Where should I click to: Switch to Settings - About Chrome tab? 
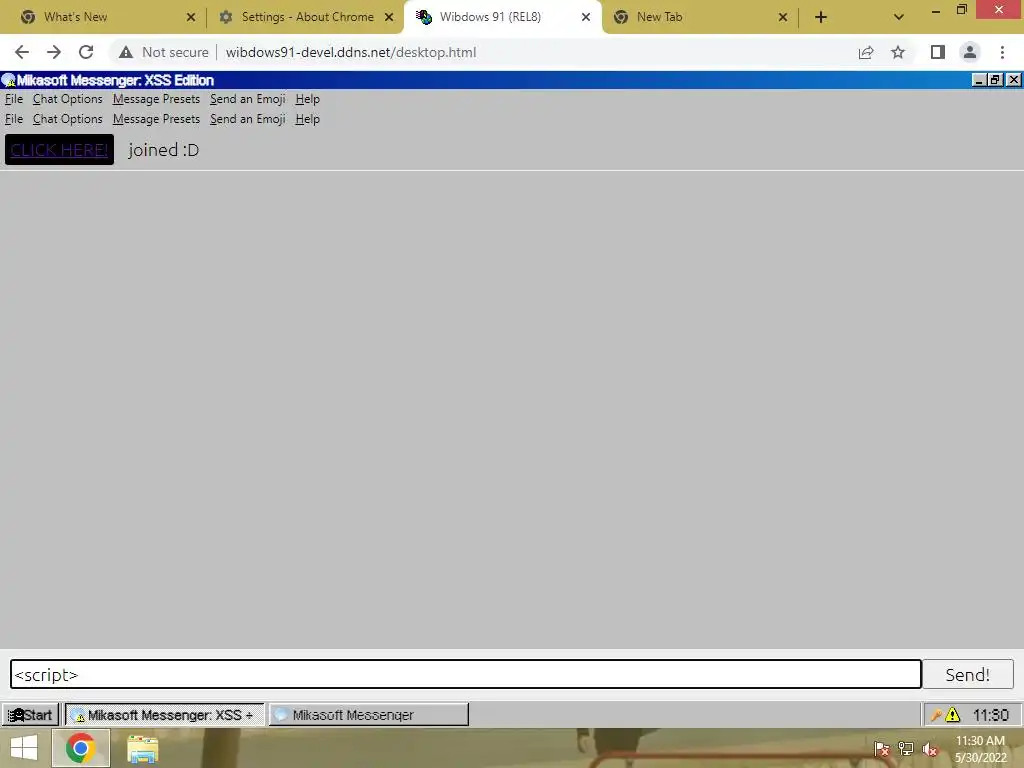(308, 17)
